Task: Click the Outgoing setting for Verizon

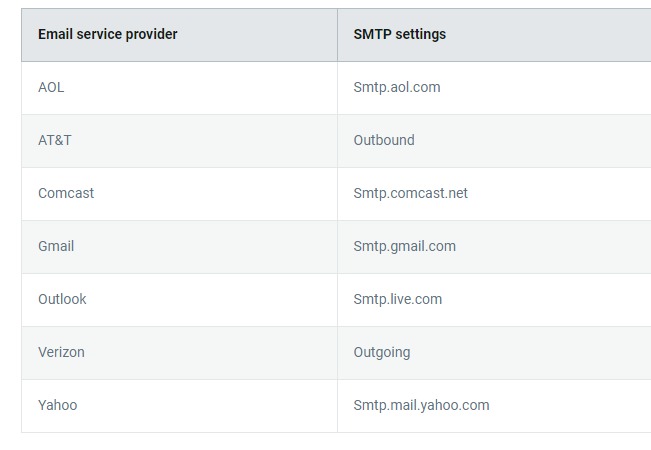Action: (x=382, y=353)
